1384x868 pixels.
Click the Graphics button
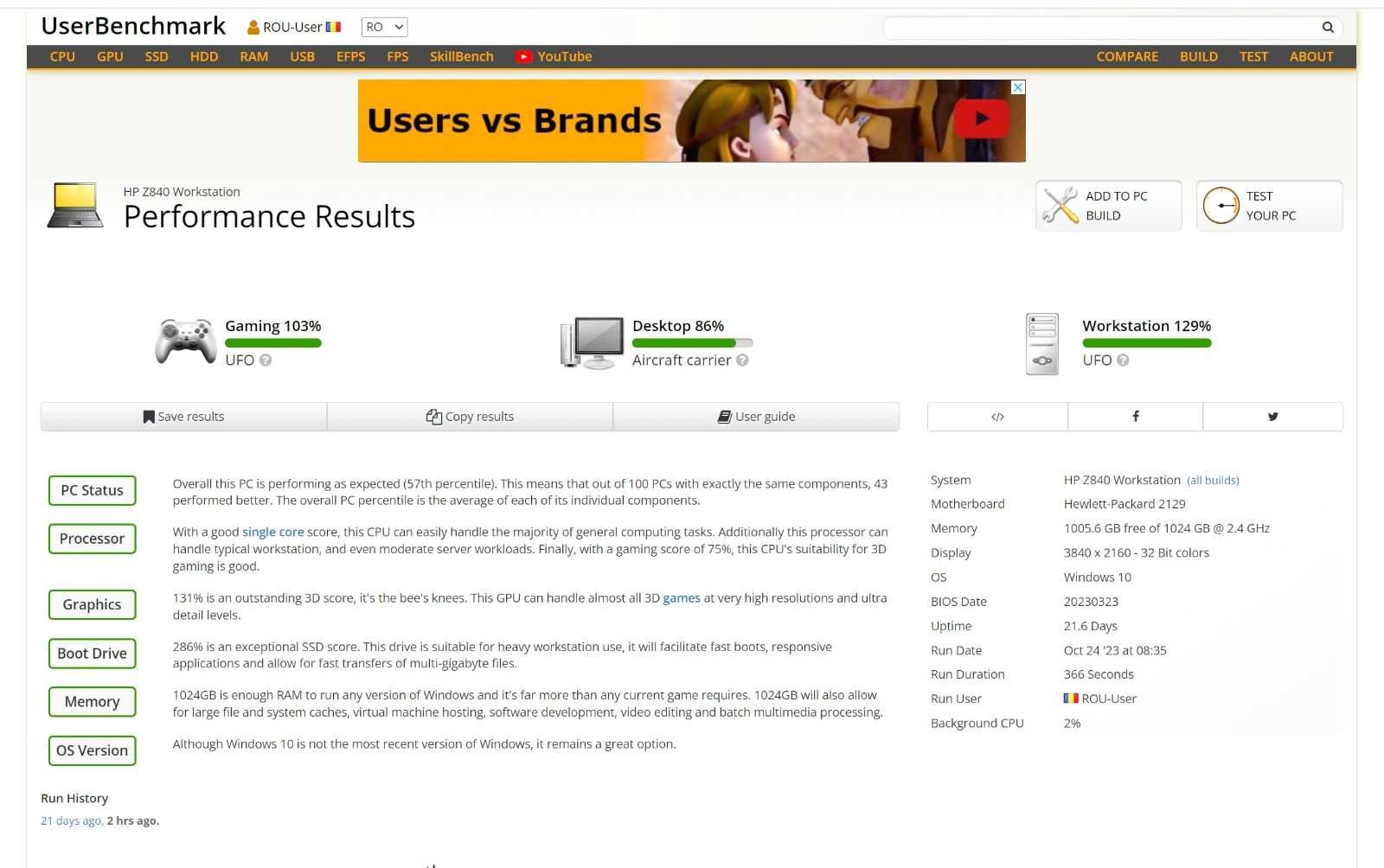[x=92, y=605]
